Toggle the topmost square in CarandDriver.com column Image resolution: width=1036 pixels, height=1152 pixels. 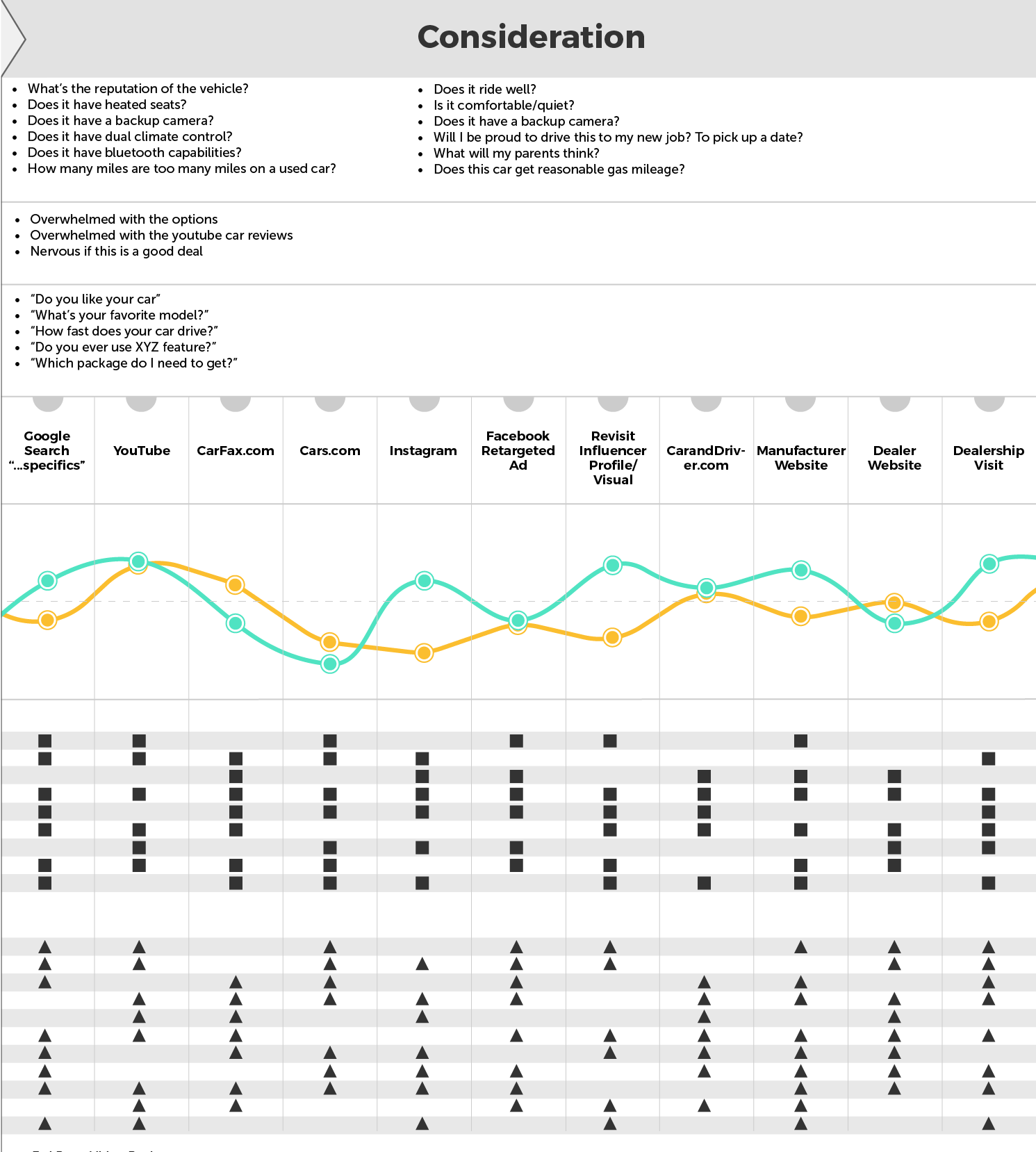pos(704,776)
